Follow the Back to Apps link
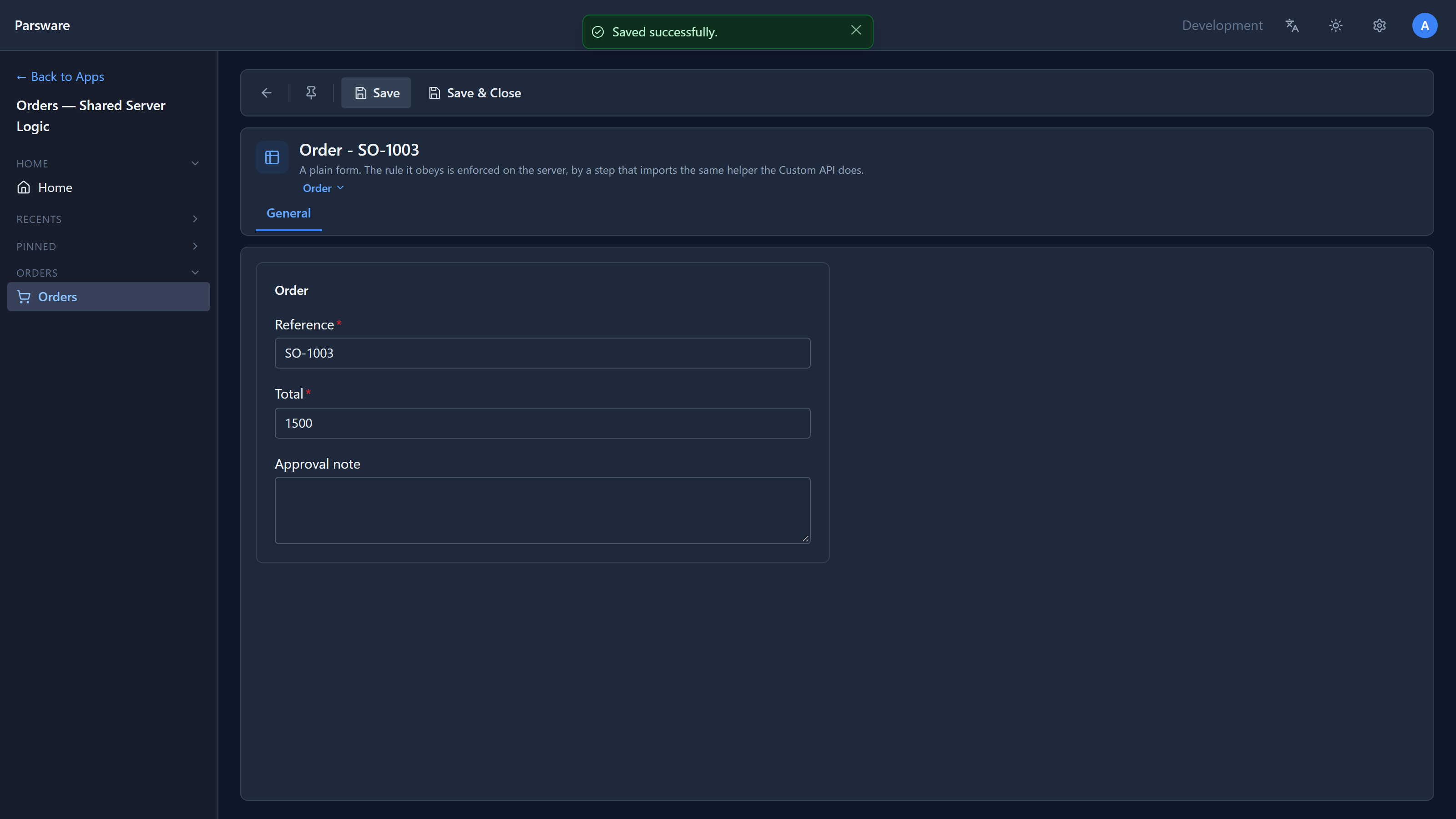 60,77
